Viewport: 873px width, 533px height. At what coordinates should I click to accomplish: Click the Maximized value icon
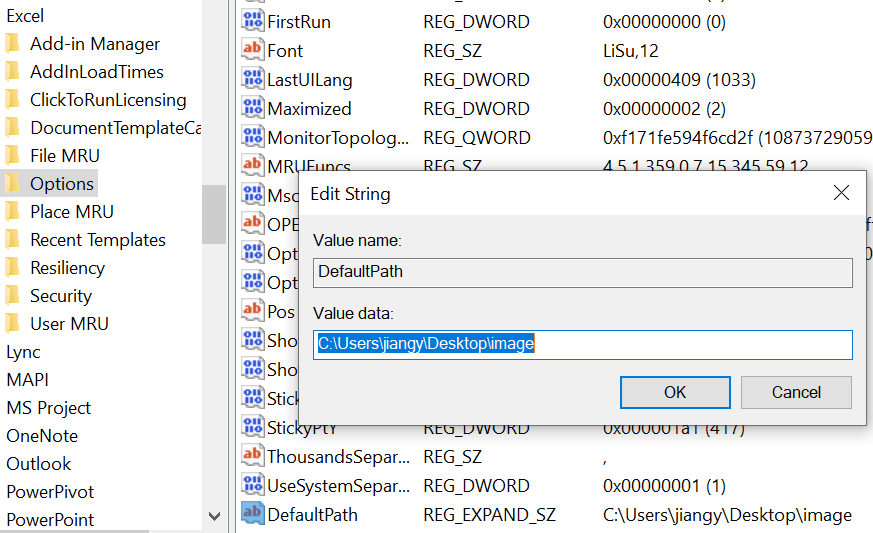pos(252,108)
